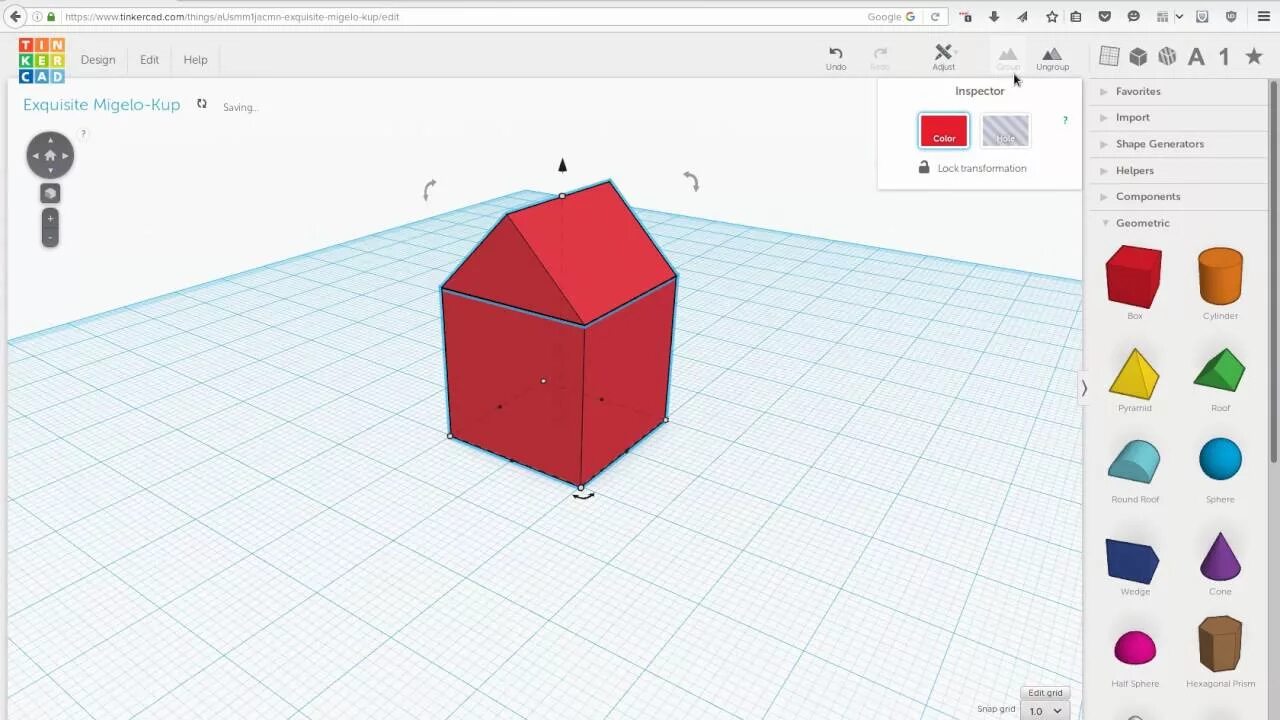Click the navigation help question mark
The height and width of the screenshot is (720, 1280).
83,133
